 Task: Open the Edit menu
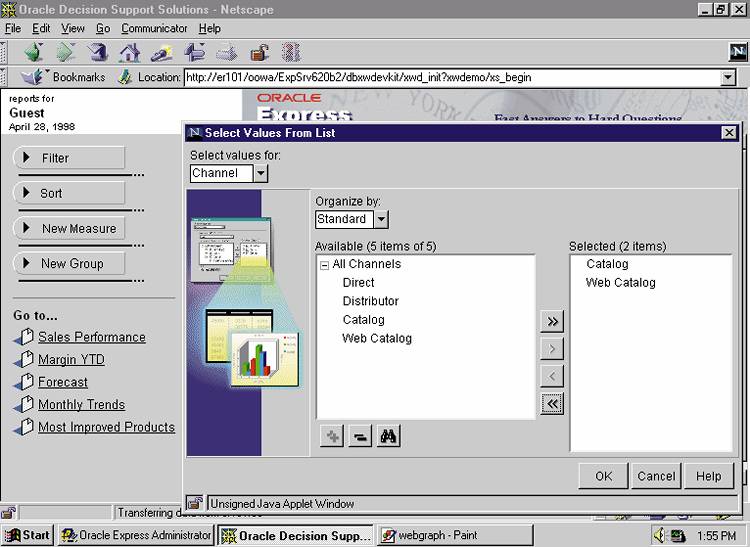click(x=41, y=28)
